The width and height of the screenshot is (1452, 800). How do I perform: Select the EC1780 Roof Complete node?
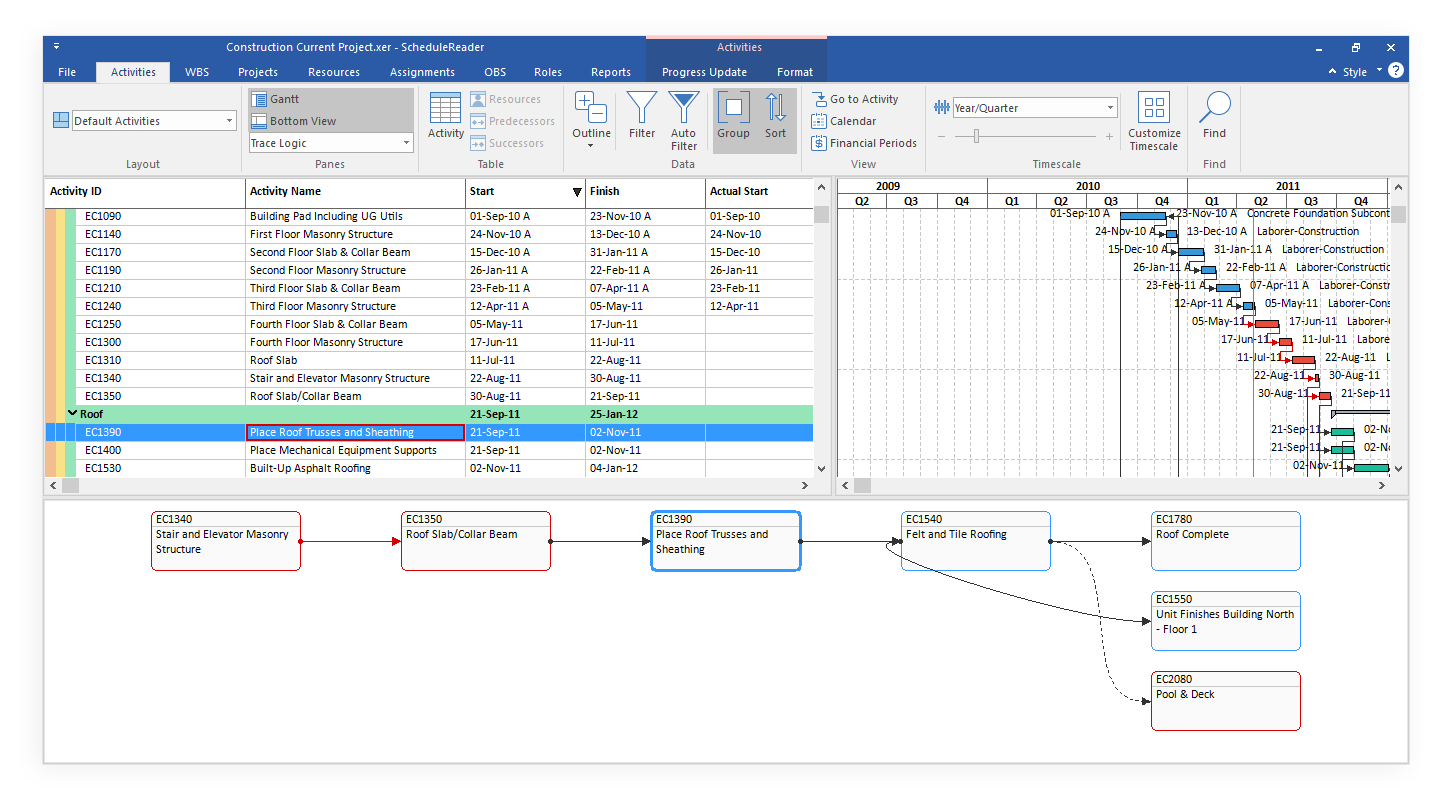pos(1226,541)
